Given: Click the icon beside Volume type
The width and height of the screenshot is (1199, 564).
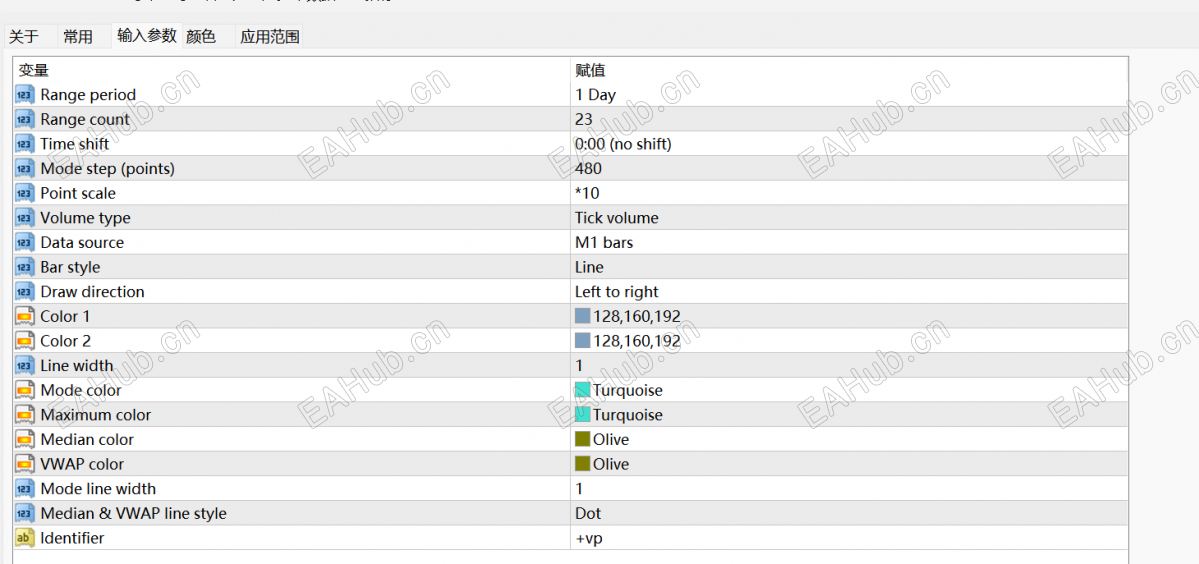Looking at the screenshot, I should click(x=25, y=218).
